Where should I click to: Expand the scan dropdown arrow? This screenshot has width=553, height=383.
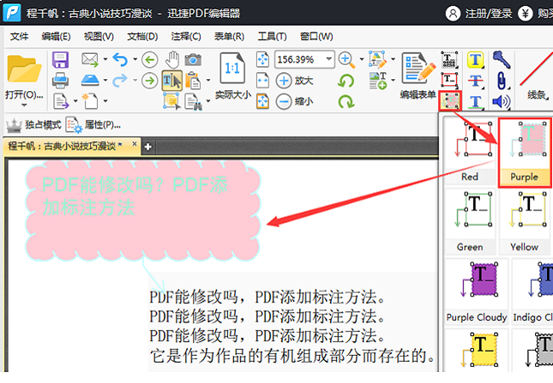(x=105, y=80)
